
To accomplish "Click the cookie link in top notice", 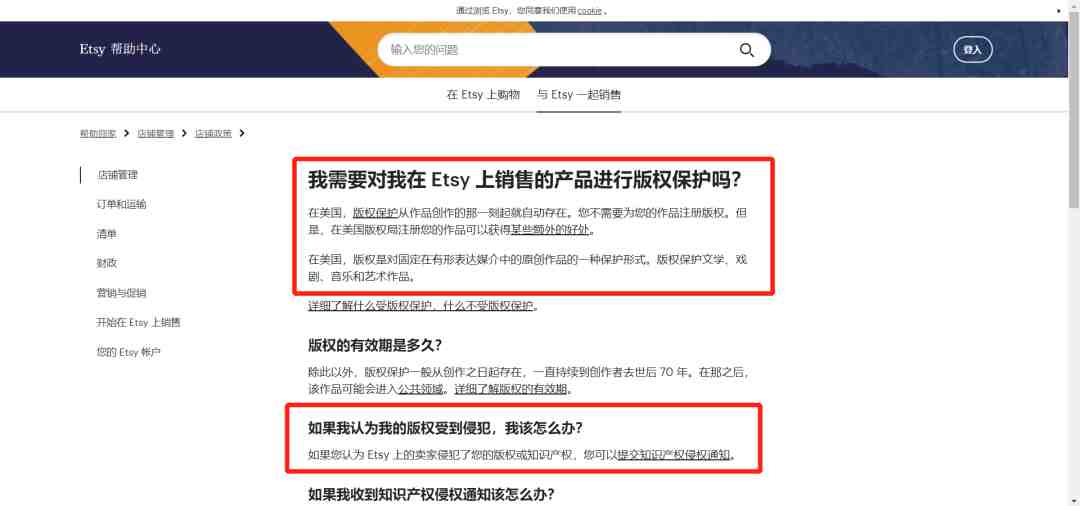I will point(589,11).
